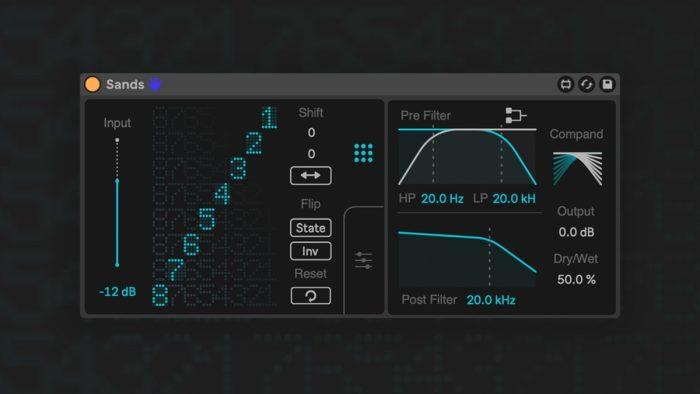Image resolution: width=700 pixels, height=394 pixels.
Task: Click the Pre Filter label
Action: [x=425, y=116]
